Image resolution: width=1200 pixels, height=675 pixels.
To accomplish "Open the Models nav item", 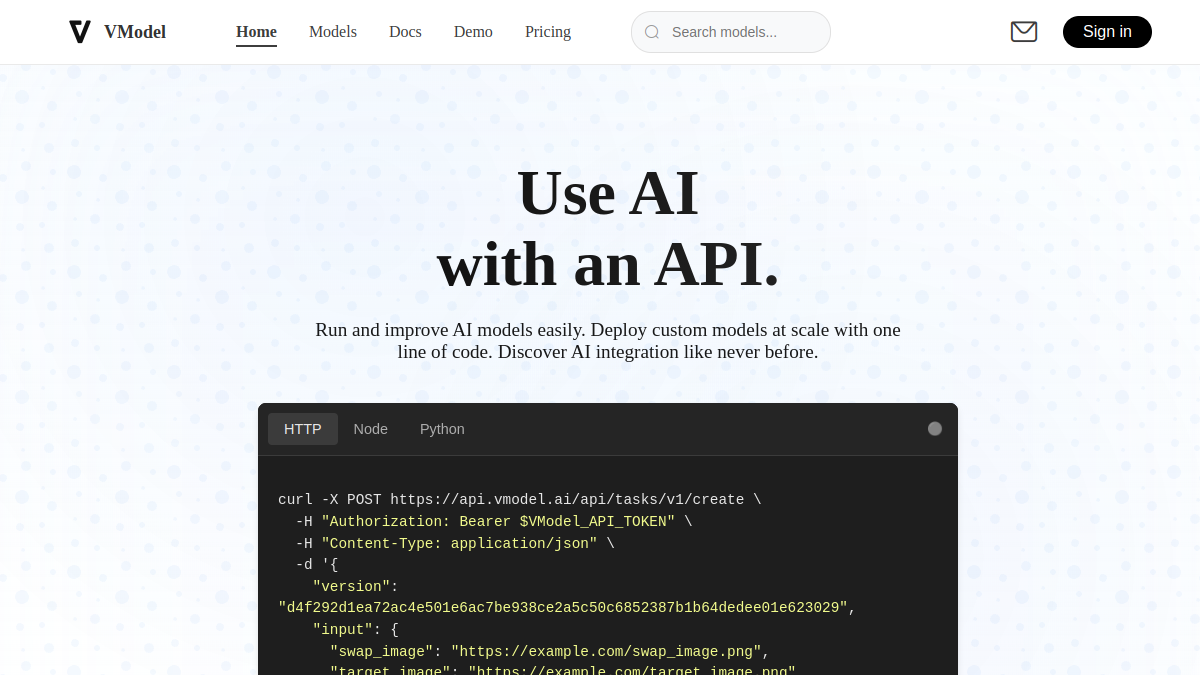I will coord(333,32).
